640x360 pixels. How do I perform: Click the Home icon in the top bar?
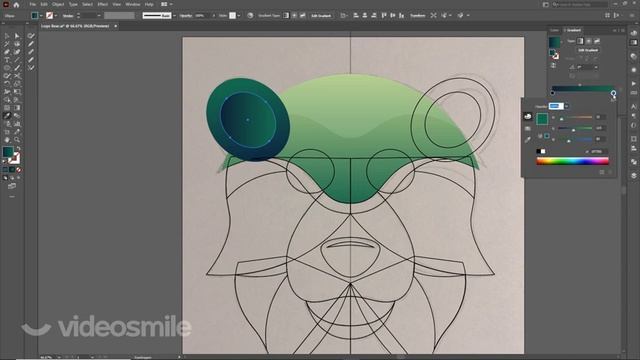[16, 4]
